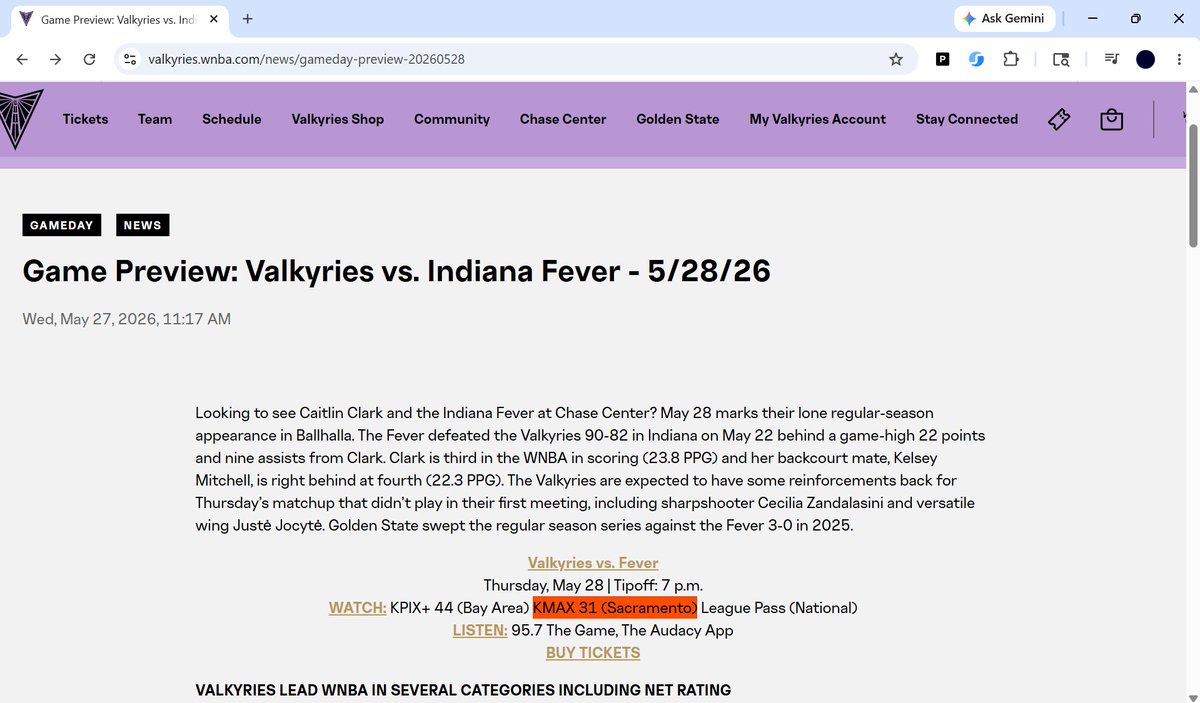Restore down the browser window
Viewport: 1200px width, 703px height.
(1135, 19)
